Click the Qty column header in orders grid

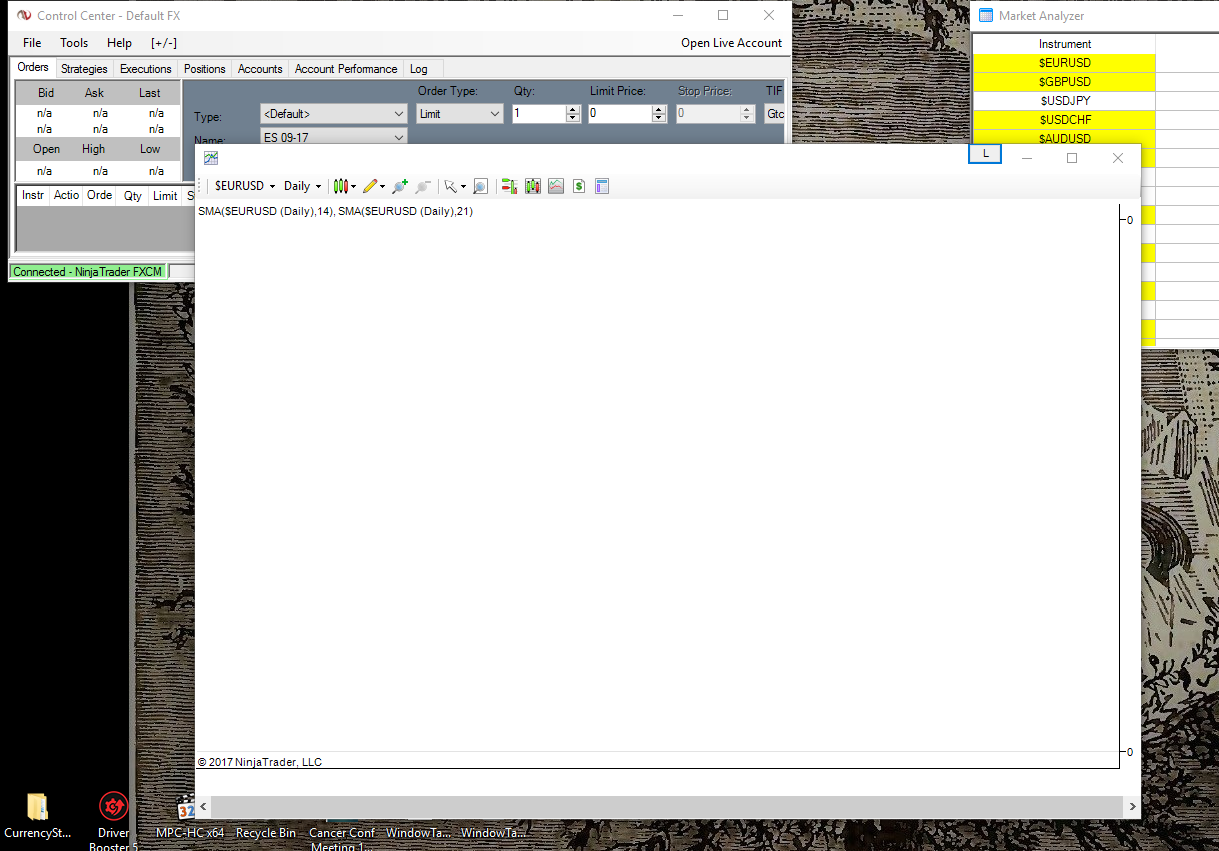coord(133,196)
